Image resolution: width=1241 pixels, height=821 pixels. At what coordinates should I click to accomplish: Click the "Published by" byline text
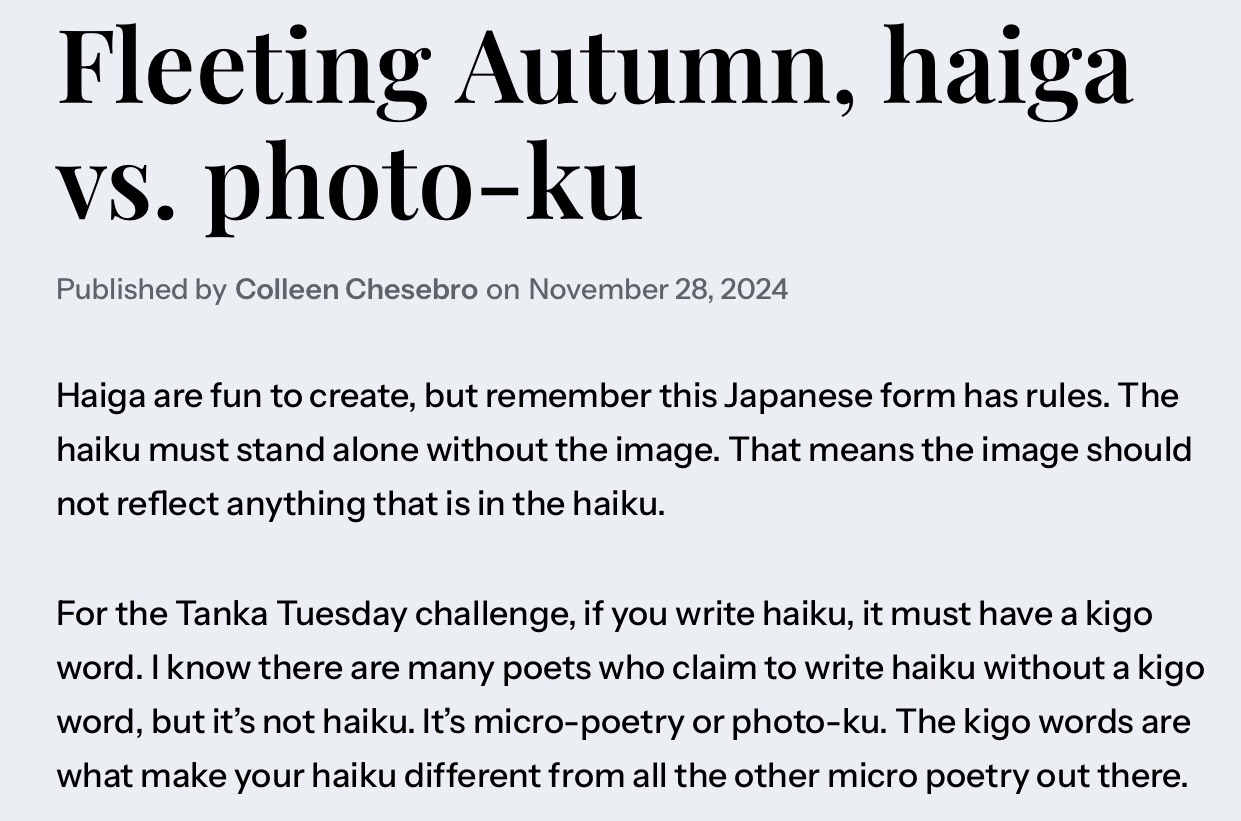pos(141,290)
